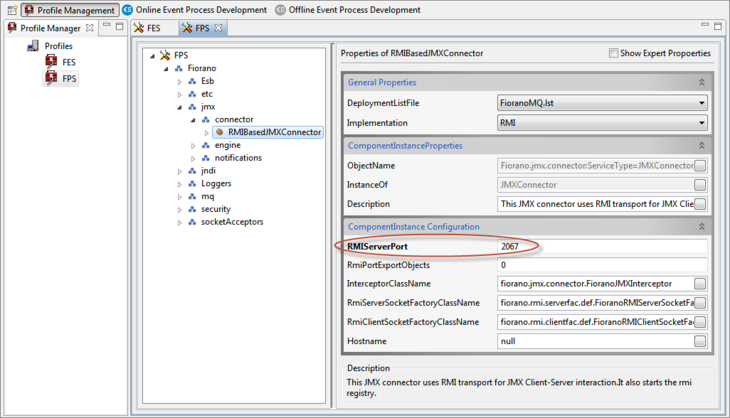The width and height of the screenshot is (730, 418).
Task: Click the Loggers node icon
Action: point(192,183)
